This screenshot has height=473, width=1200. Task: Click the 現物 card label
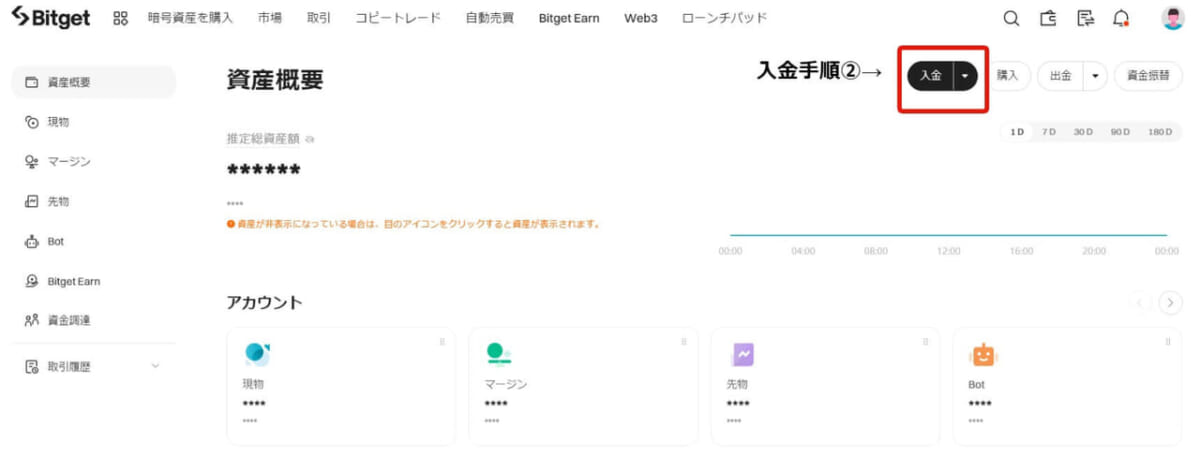253,384
